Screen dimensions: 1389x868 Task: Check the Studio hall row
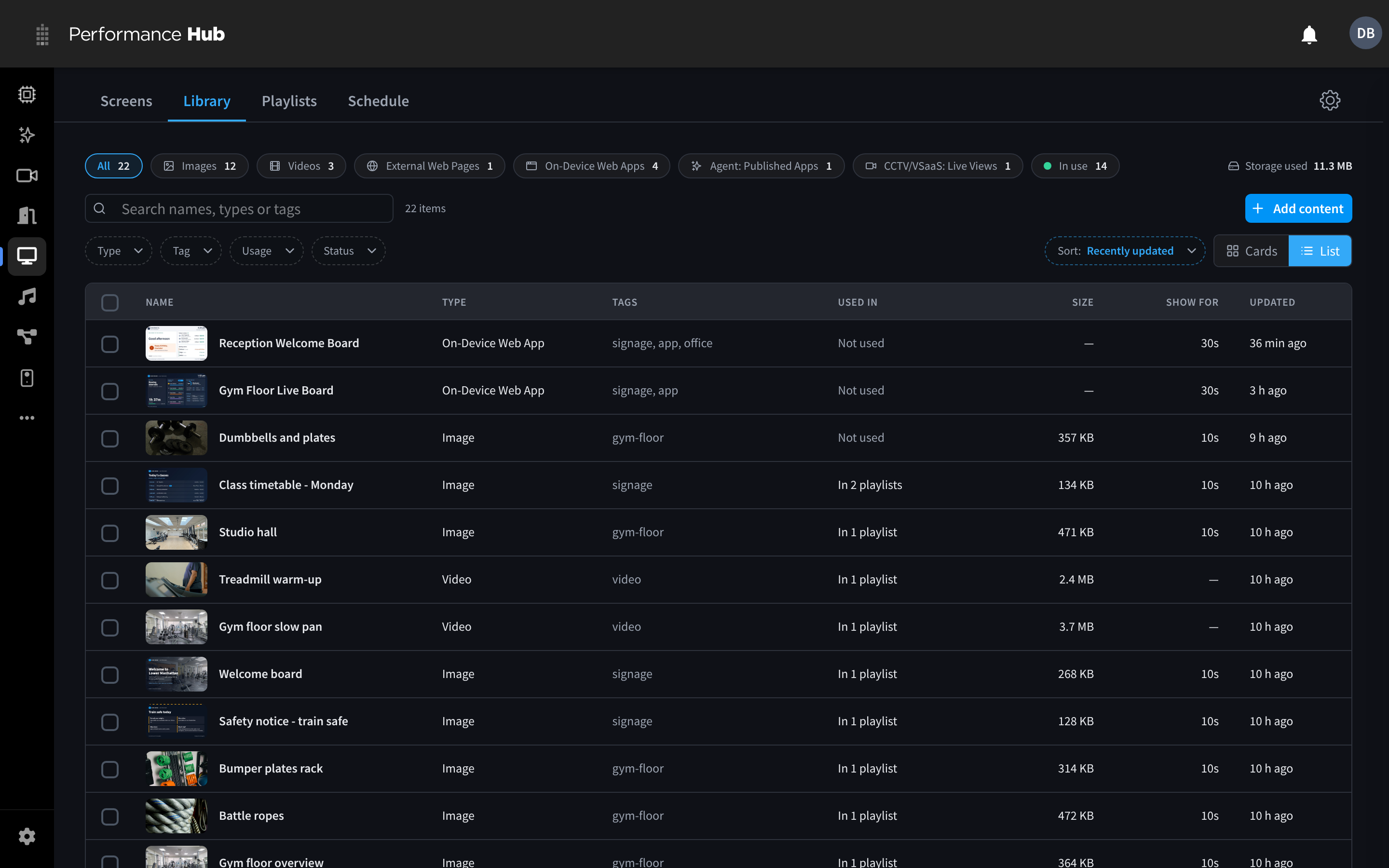click(109, 533)
